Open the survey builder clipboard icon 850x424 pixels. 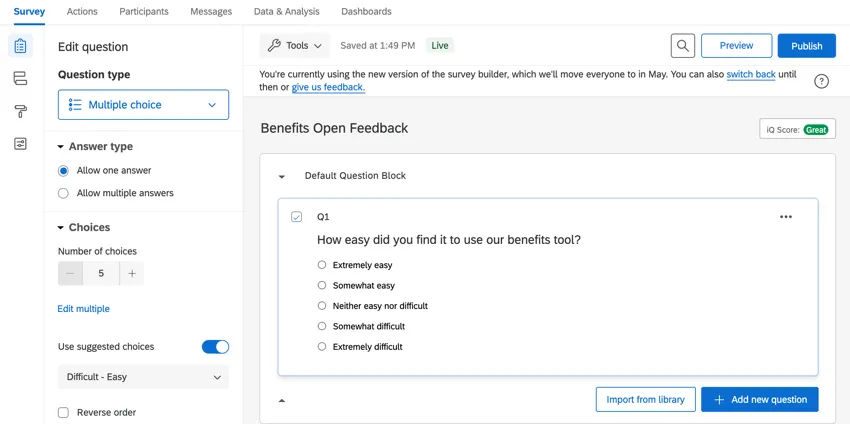pyautogui.click(x=20, y=46)
